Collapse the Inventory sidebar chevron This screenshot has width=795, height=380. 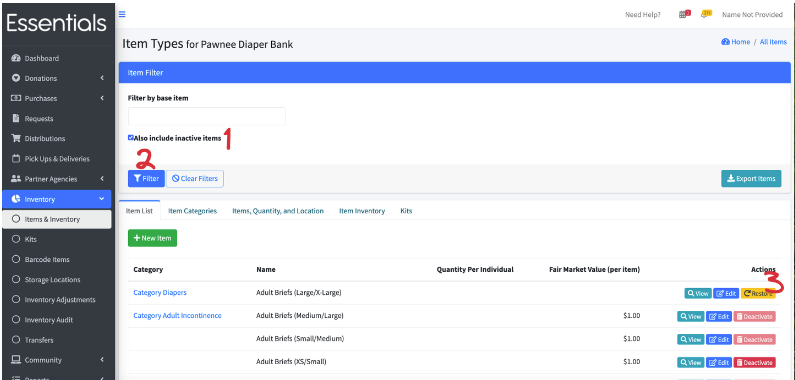point(102,199)
